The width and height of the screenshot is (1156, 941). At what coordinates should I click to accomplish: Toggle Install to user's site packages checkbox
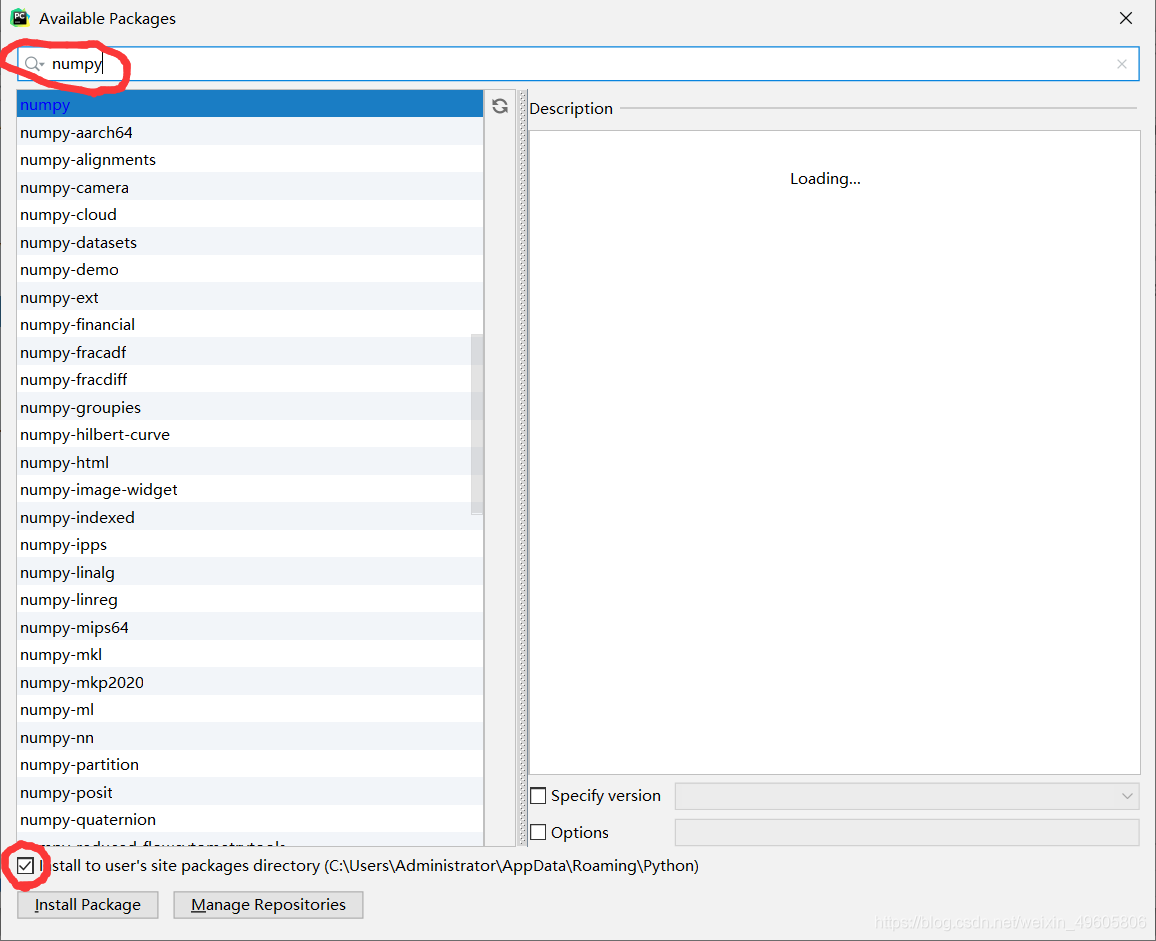tap(25, 865)
